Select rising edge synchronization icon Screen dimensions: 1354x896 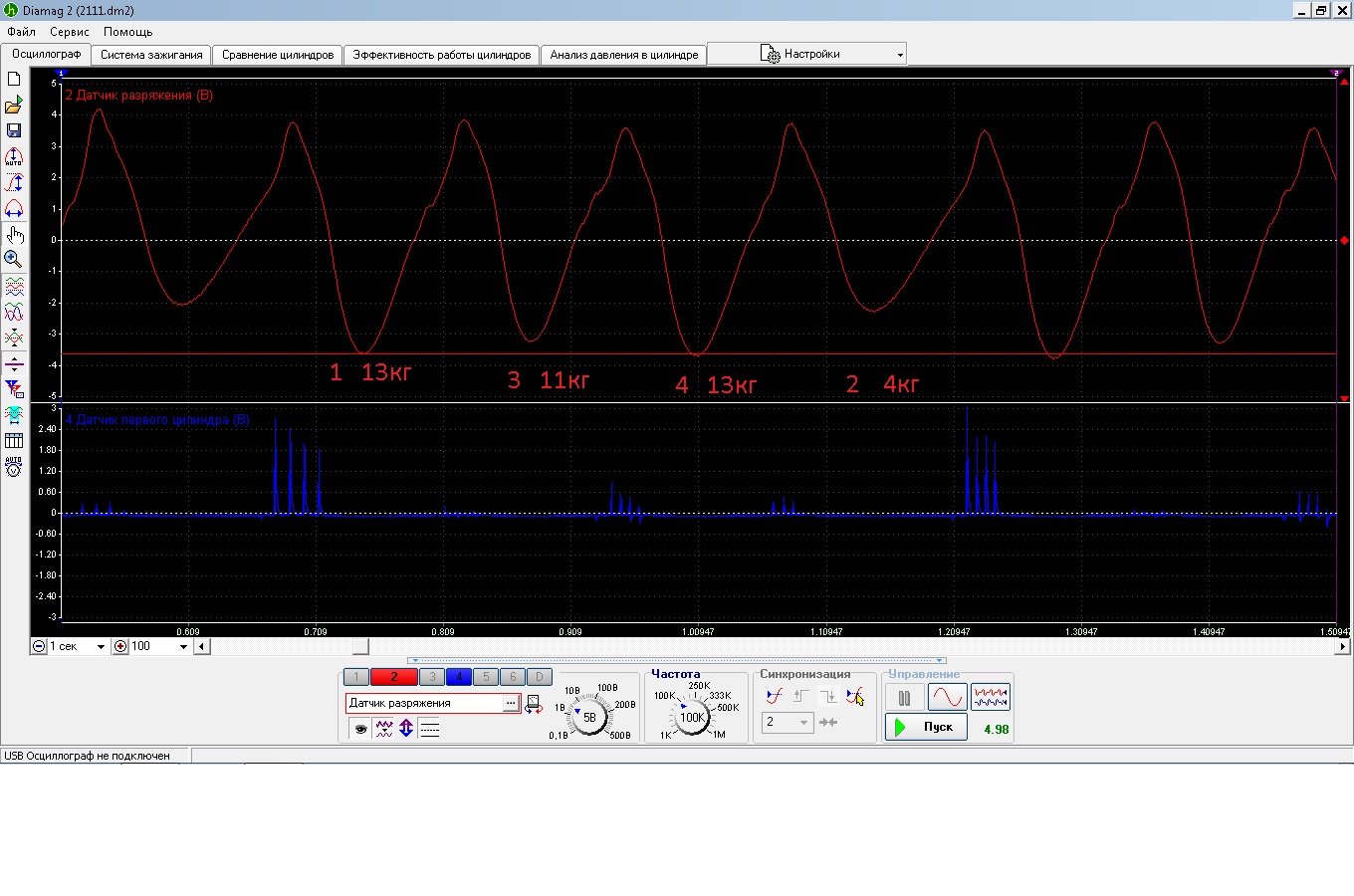coord(774,697)
